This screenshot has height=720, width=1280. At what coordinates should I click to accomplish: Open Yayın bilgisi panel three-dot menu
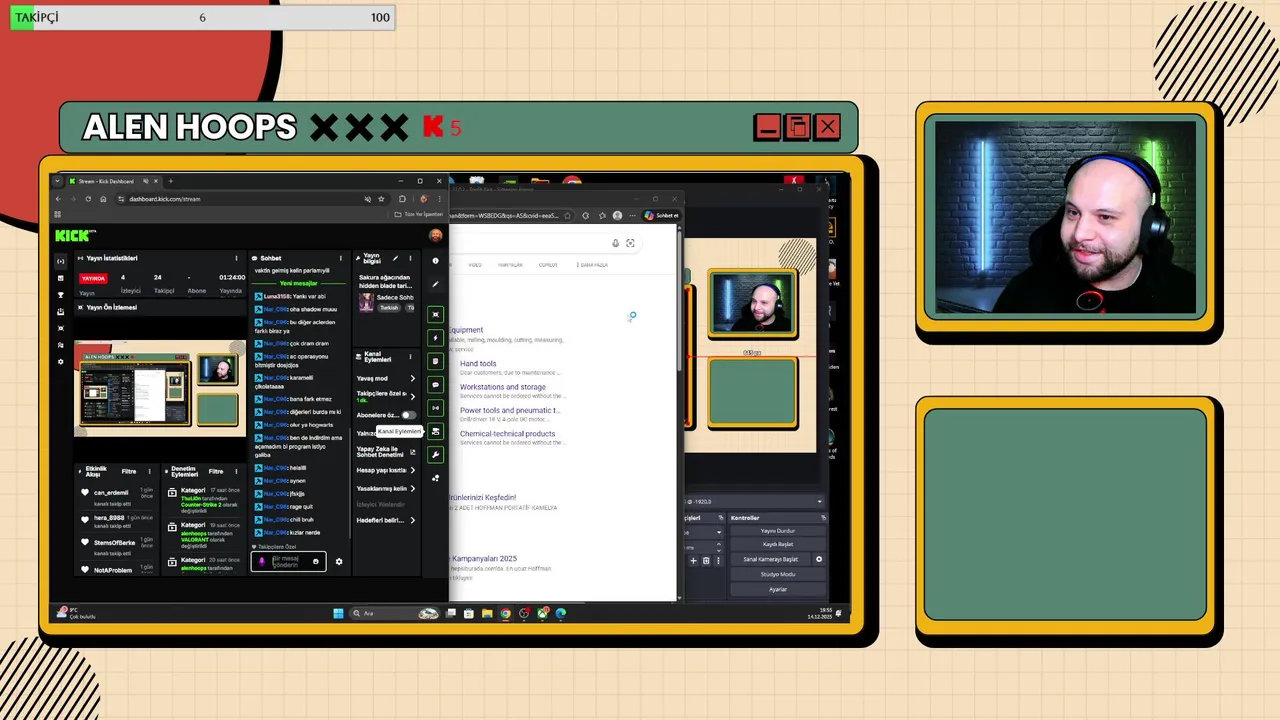pyautogui.click(x=409, y=259)
